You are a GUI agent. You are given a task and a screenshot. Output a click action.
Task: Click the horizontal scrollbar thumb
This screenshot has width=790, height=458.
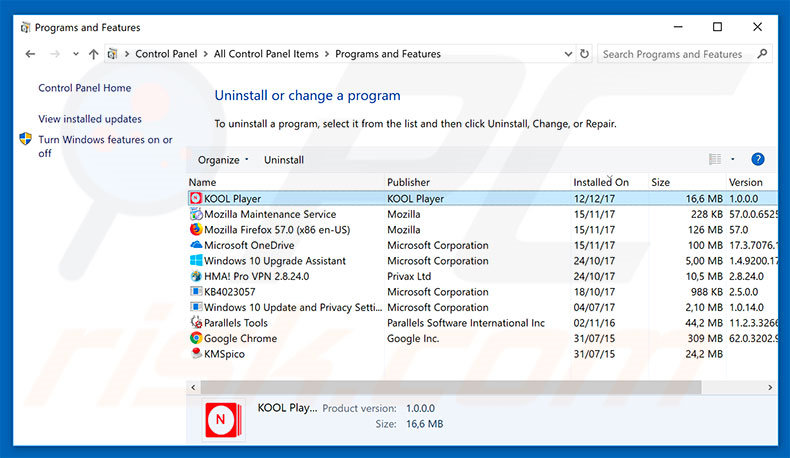pyautogui.click(x=451, y=387)
